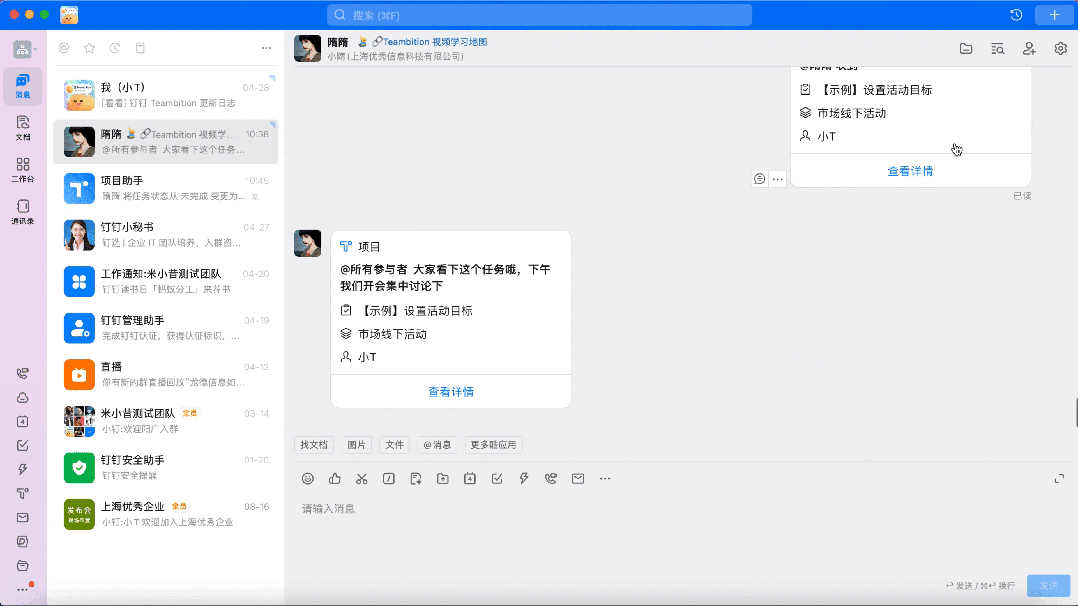Click 查看详情 link on the project card
This screenshot has width=1078, height=606.
coord(451,392)
